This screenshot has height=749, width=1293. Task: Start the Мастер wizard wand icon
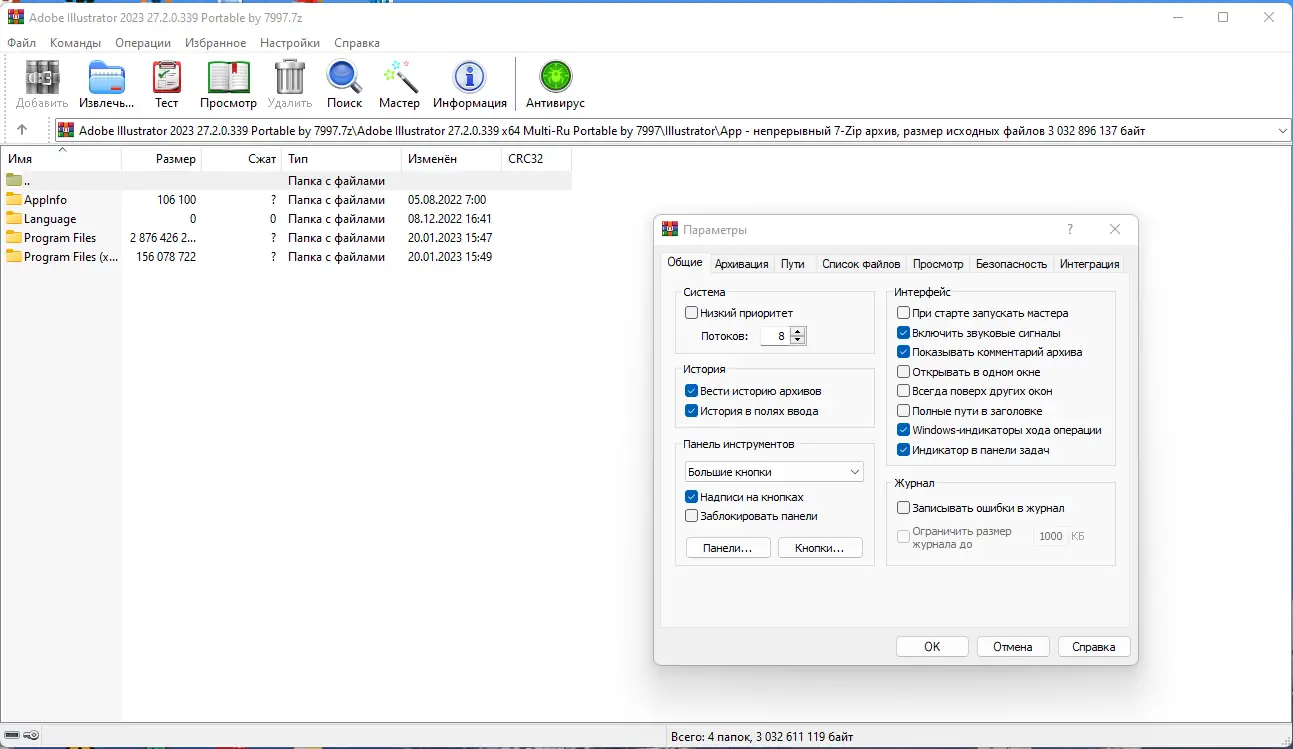tap(400, 76)
